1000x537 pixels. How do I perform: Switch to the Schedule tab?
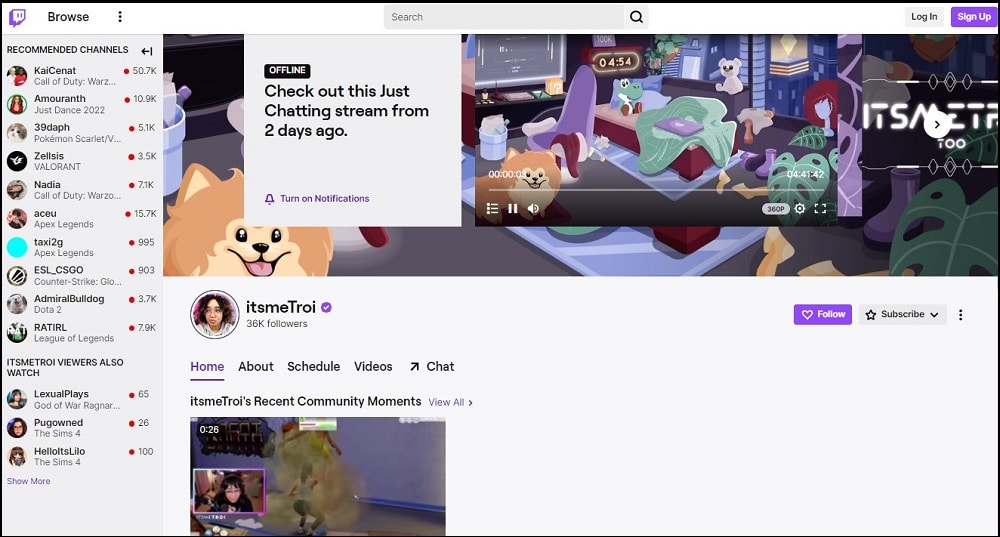click(314, 367)
